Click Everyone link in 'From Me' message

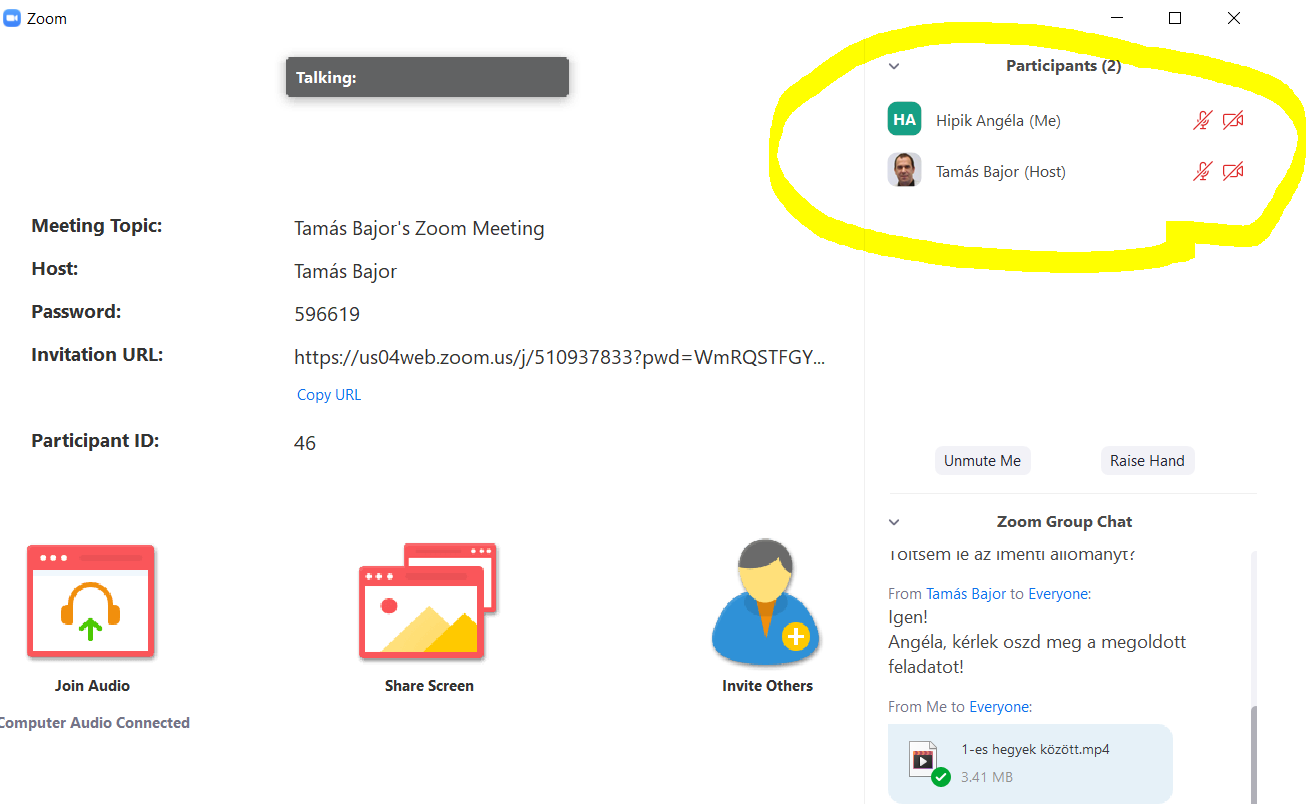1000,707
